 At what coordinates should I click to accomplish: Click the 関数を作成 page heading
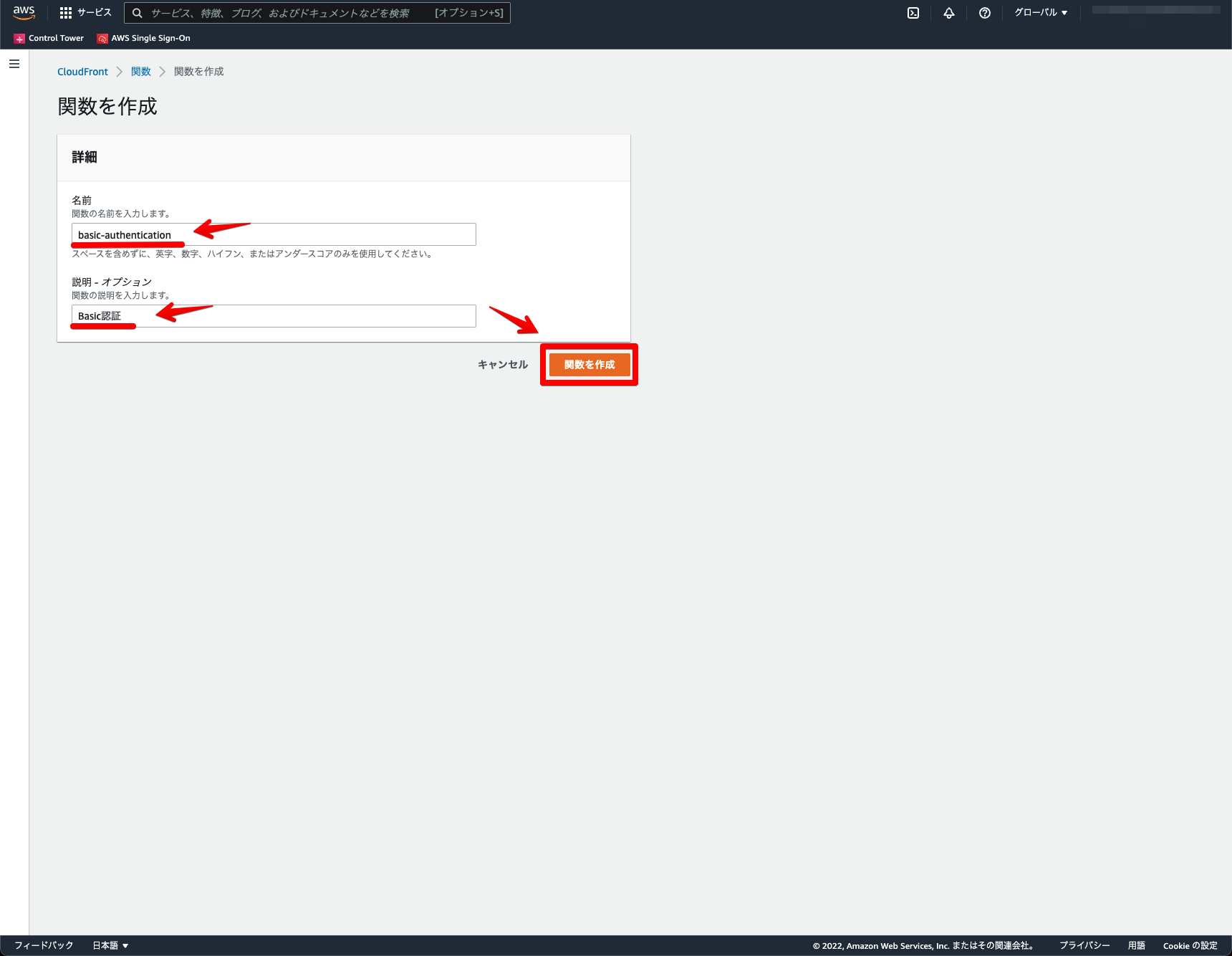coord(107,106)
